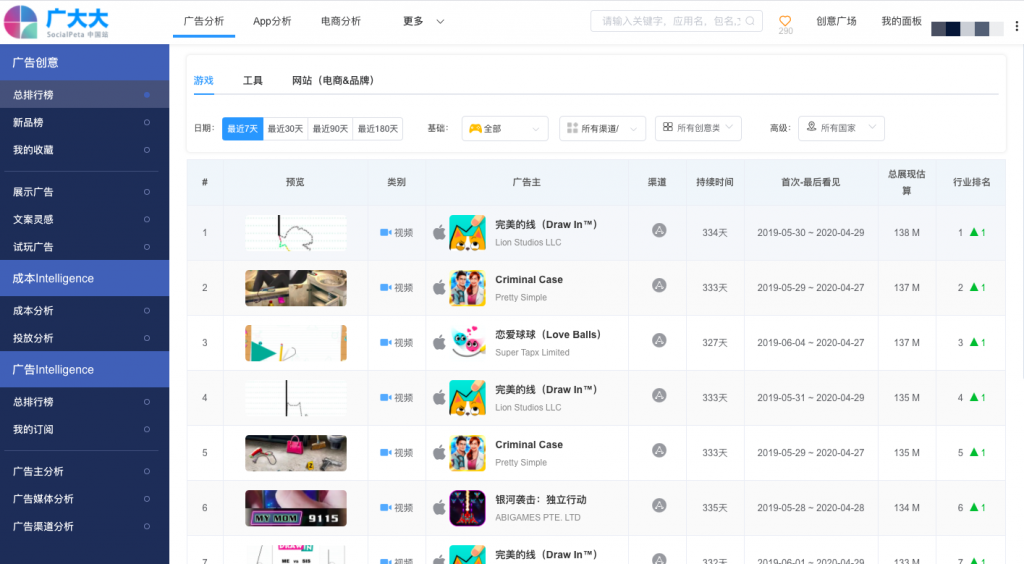1024x564 pixels.
Task: Click the channel icon in row 2
Action: (659, 285)
